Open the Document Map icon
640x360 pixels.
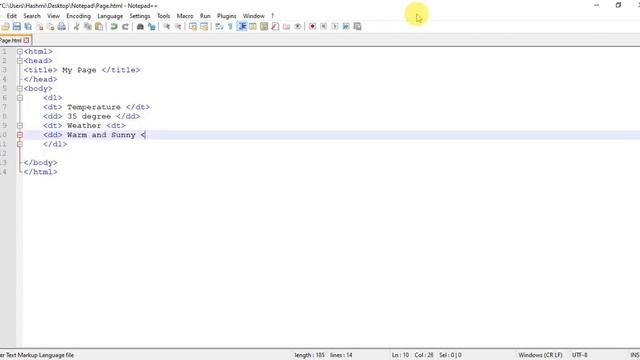coord(264,27)
